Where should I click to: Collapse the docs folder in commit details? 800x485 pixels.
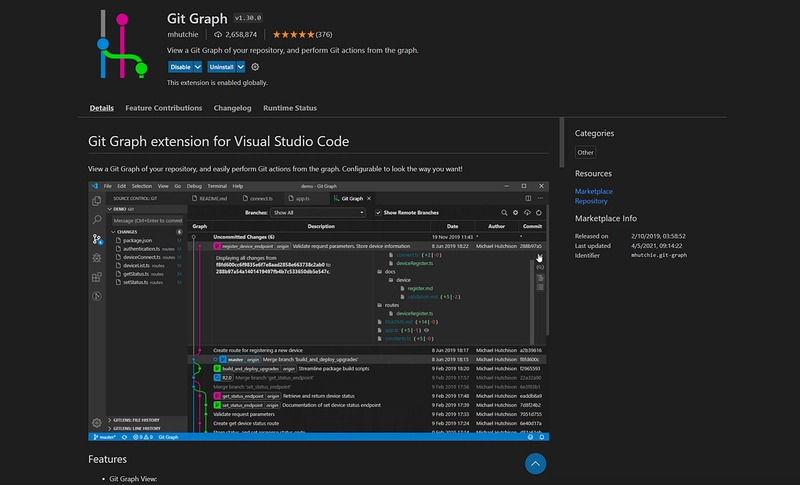point(387,272)
